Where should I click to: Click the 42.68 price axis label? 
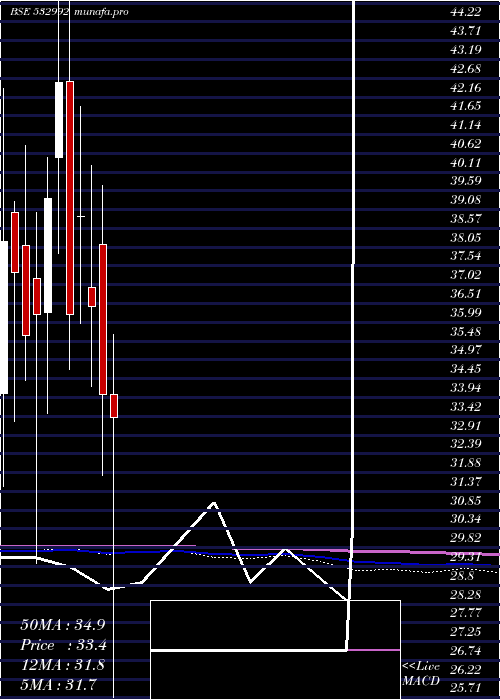[466, 69]
